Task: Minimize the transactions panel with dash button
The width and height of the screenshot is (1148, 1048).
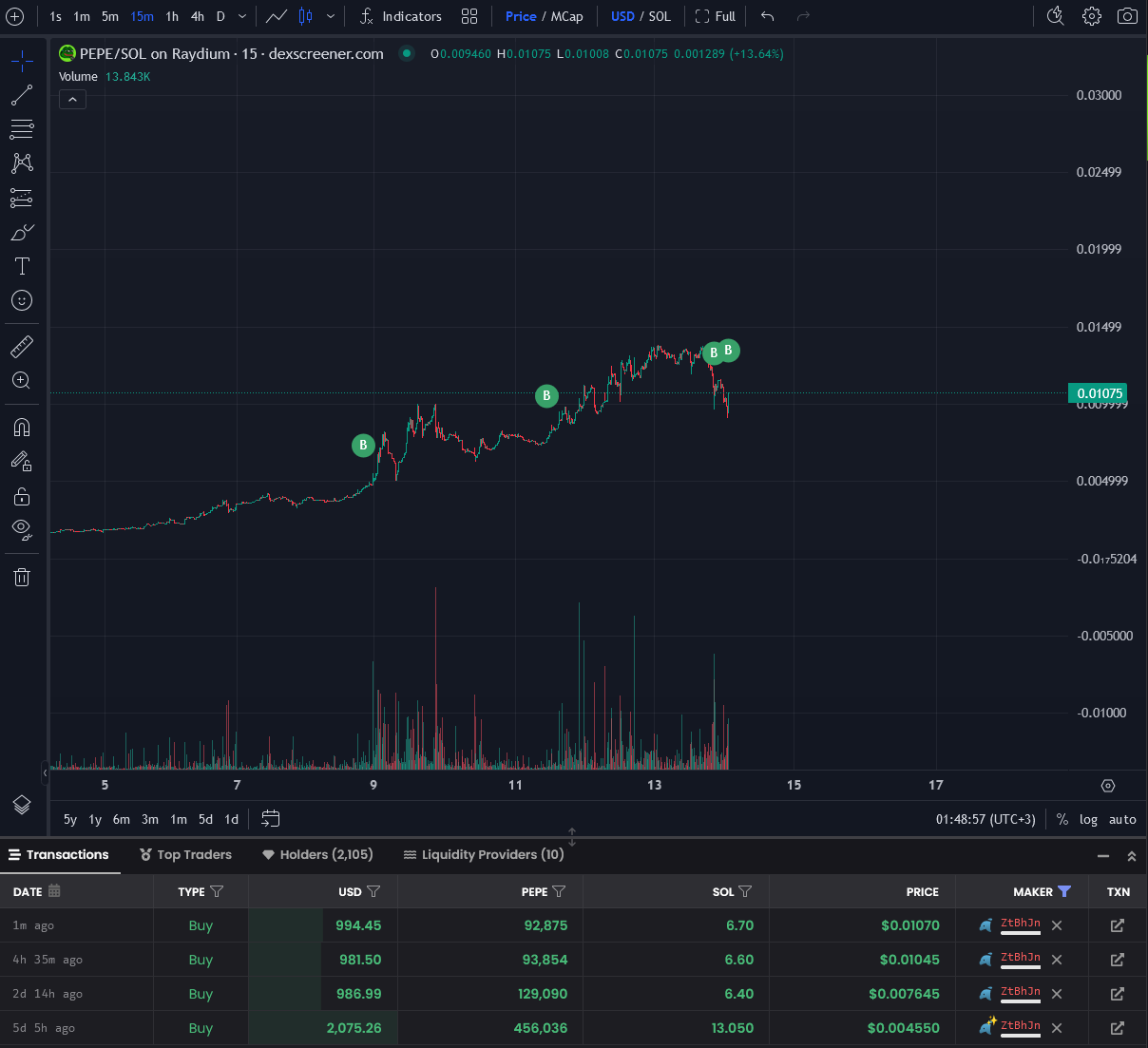Action: pyautogui.click(x=1103, y=856)
